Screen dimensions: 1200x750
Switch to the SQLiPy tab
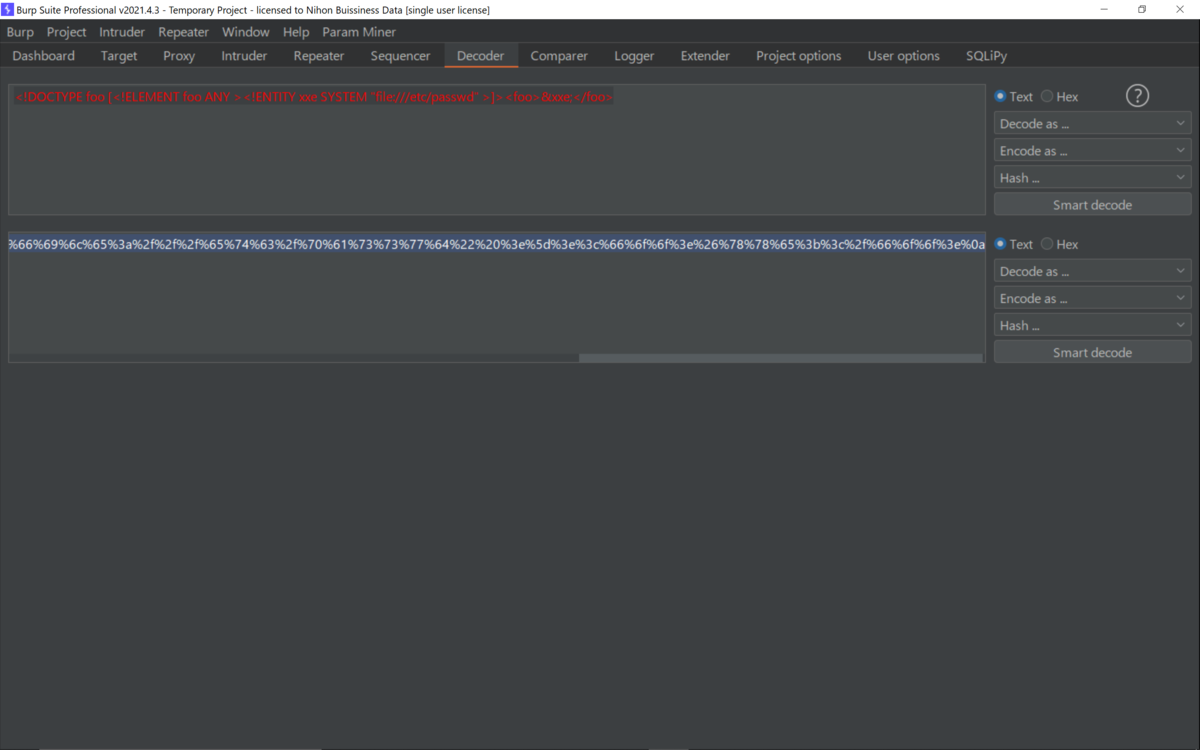click(986, 56)
